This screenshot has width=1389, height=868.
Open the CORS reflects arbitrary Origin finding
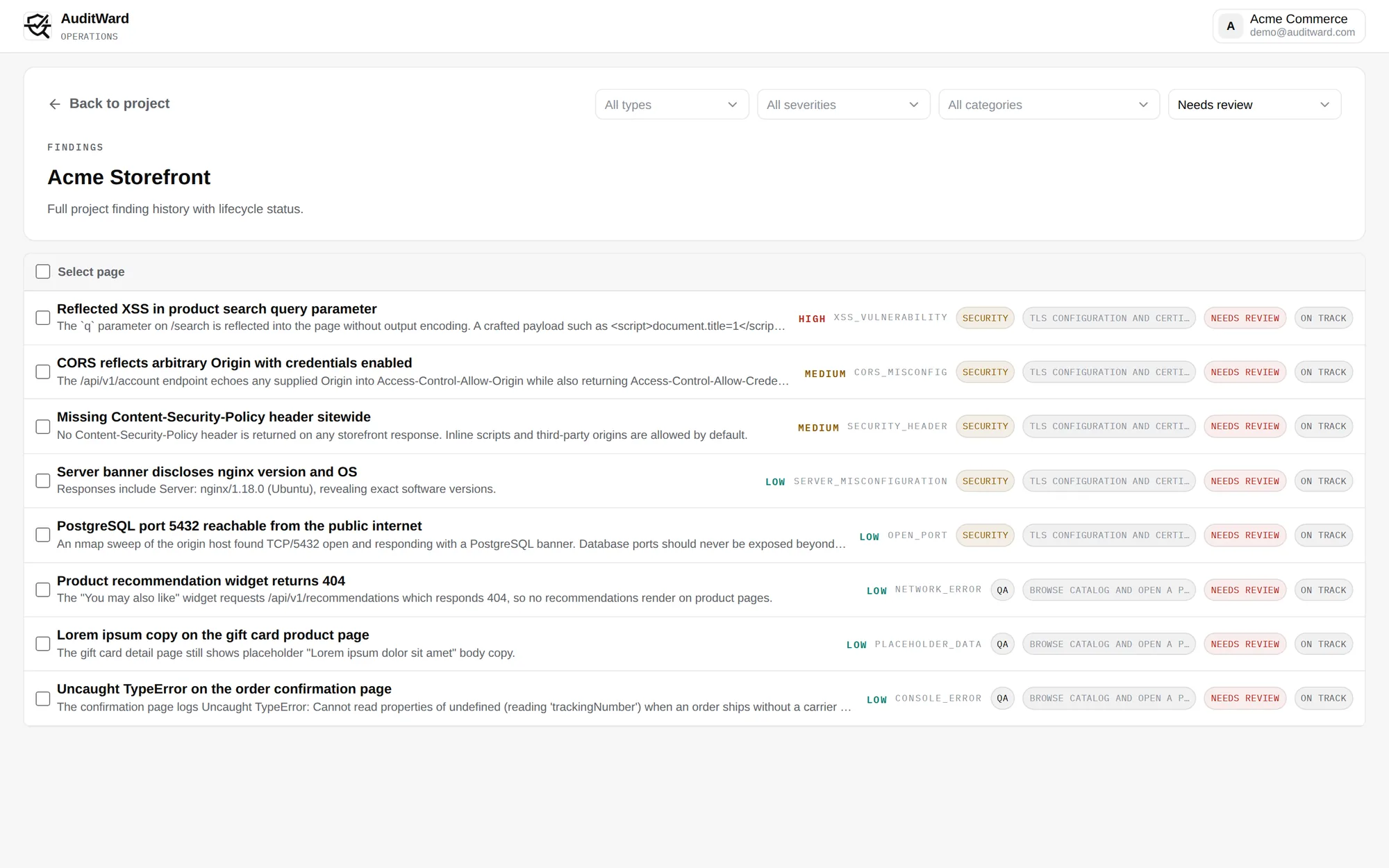234,363
